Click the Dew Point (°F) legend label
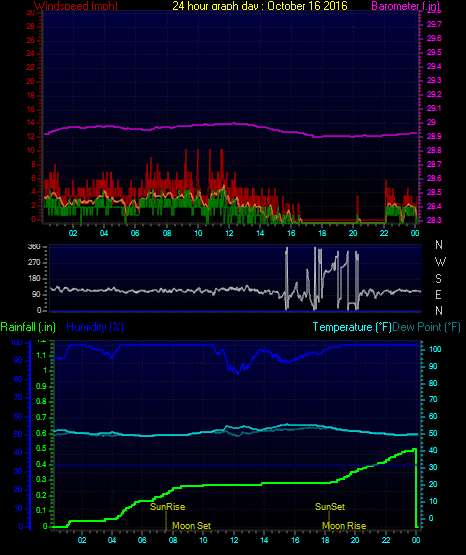This screenshot has width=466, height=555. coord(426,327)
